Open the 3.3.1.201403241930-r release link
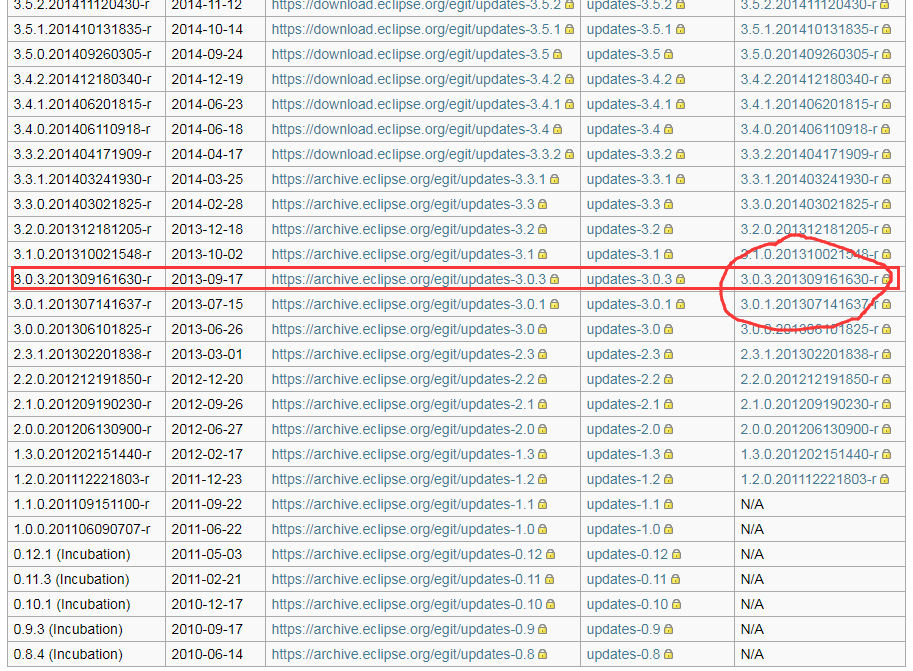 pyautogui.click(x=809, y=179)
